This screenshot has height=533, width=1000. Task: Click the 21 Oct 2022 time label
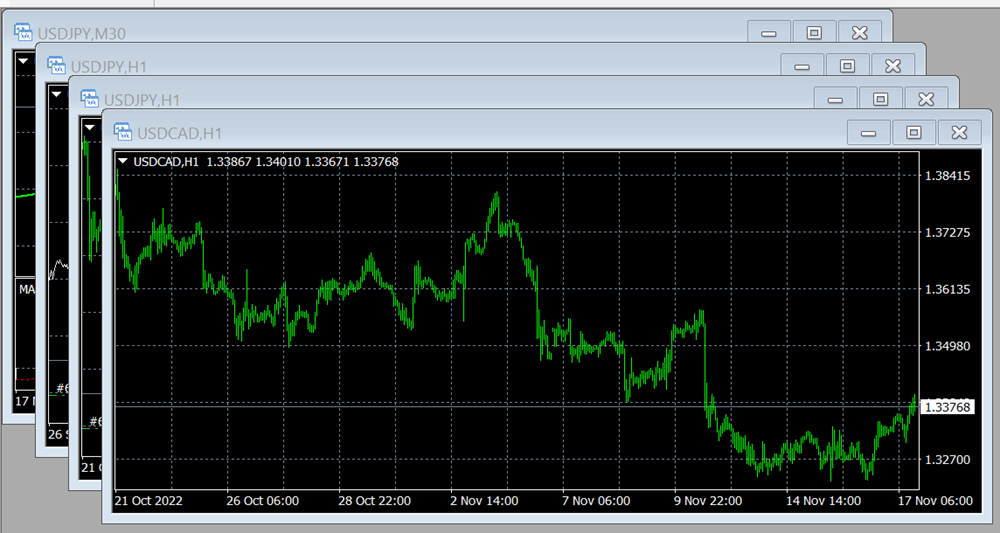tap(149, 500)
